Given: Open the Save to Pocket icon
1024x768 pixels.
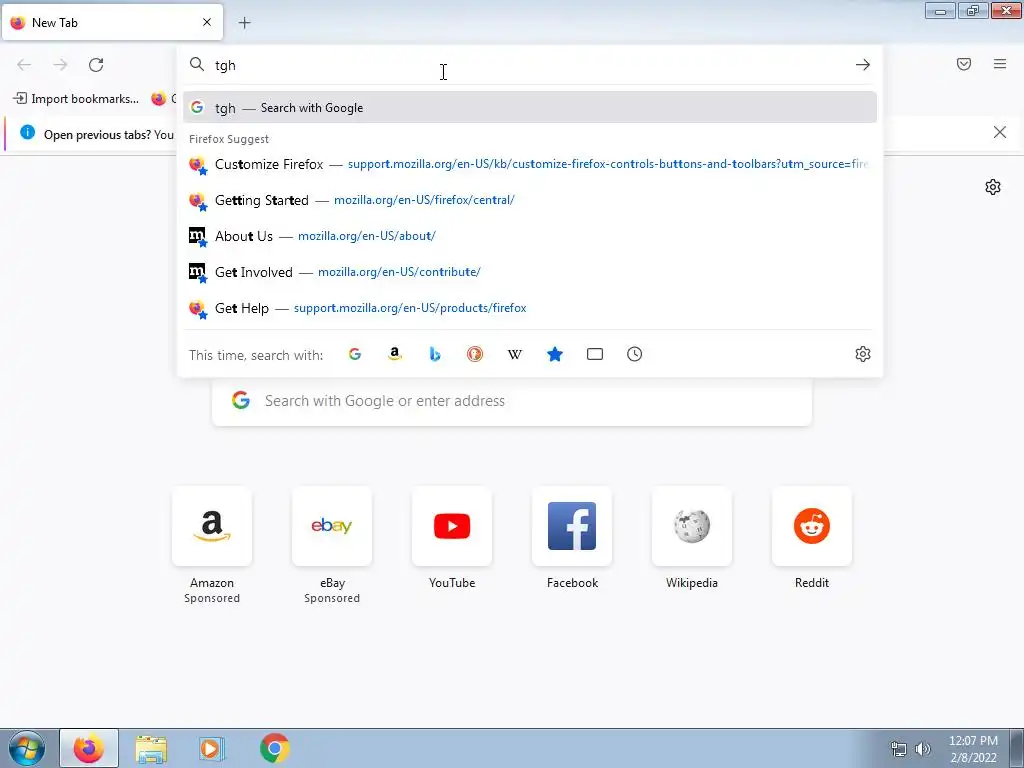Looking at the screenshot, I should click(964, 64).
